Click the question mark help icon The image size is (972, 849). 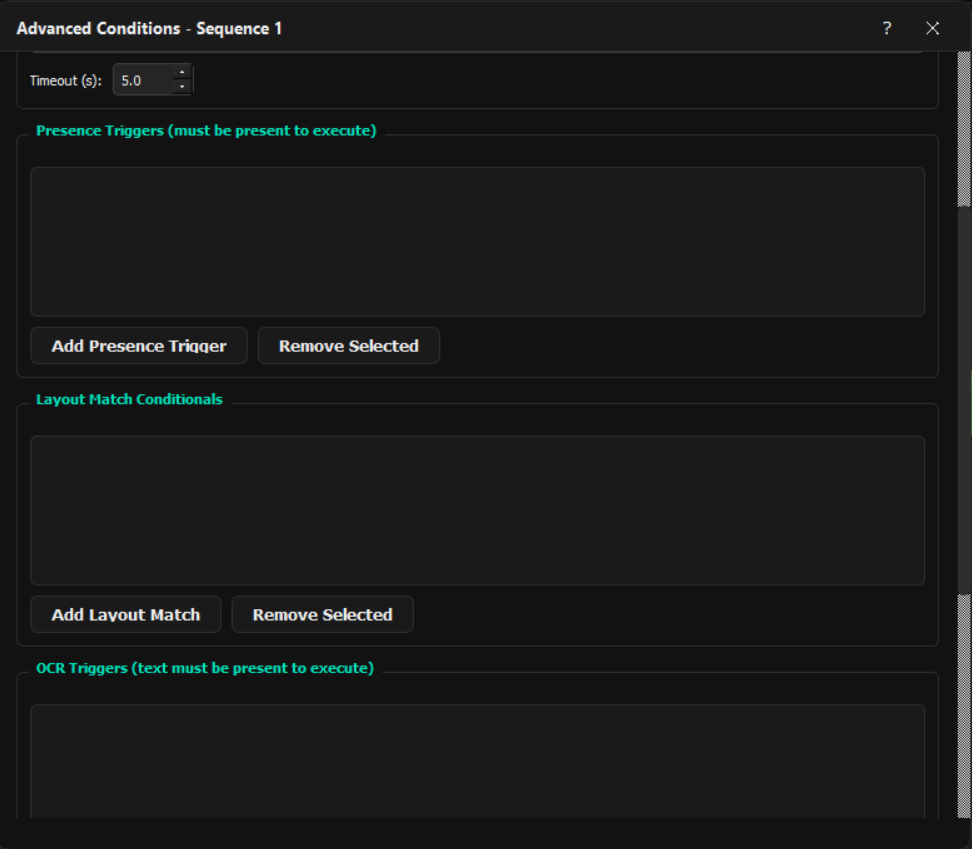click(x=886, y=28)
